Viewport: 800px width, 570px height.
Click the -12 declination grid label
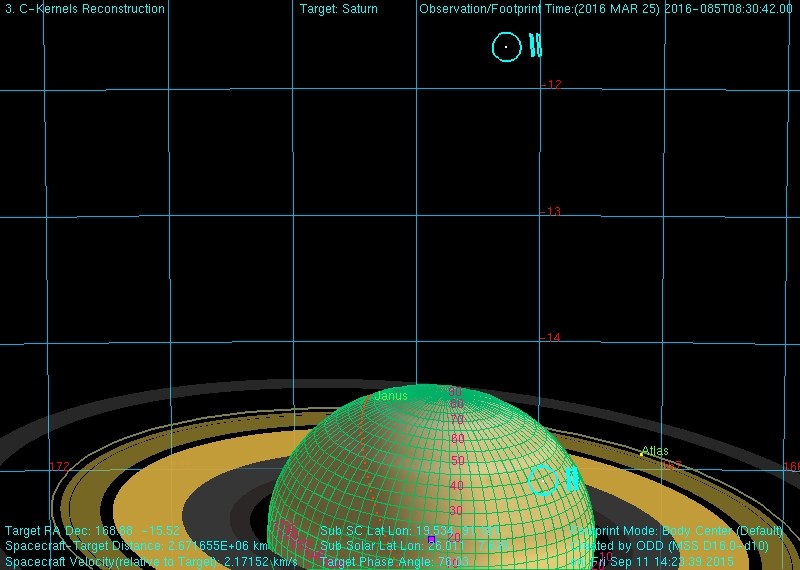point(551,85)
